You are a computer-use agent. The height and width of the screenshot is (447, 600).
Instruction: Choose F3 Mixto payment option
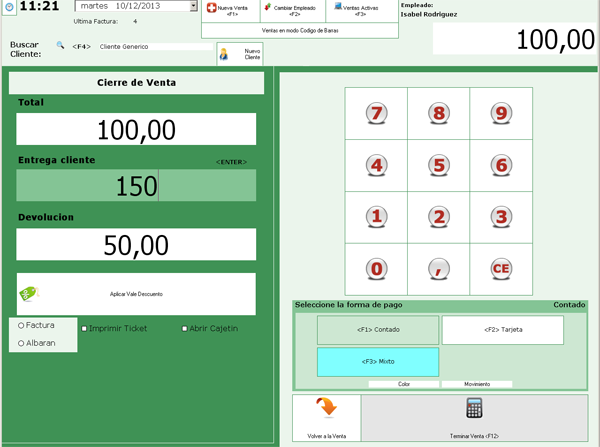coord(378,362)
